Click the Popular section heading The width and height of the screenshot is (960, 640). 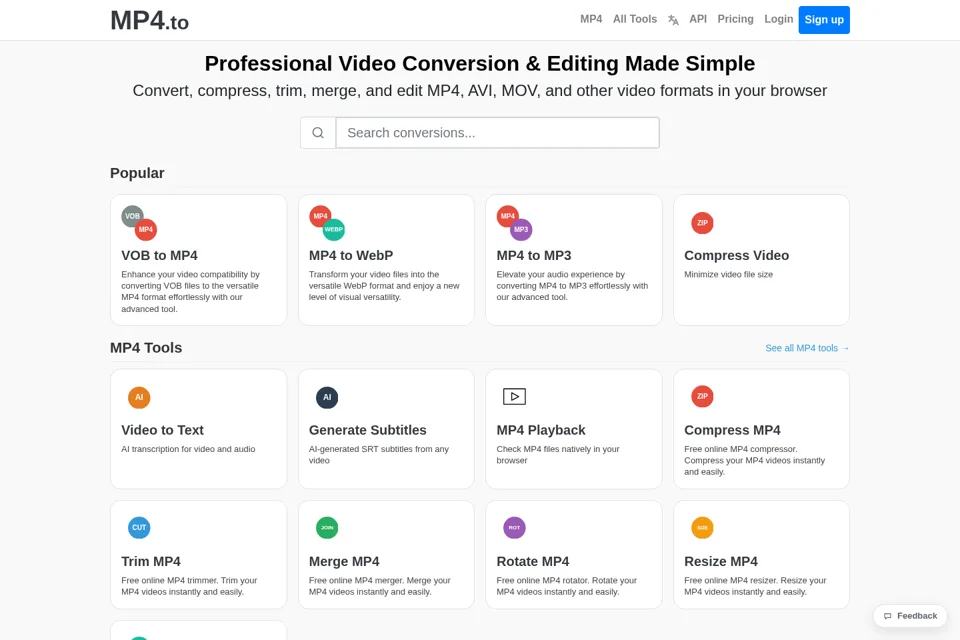(x=137, y=173)
